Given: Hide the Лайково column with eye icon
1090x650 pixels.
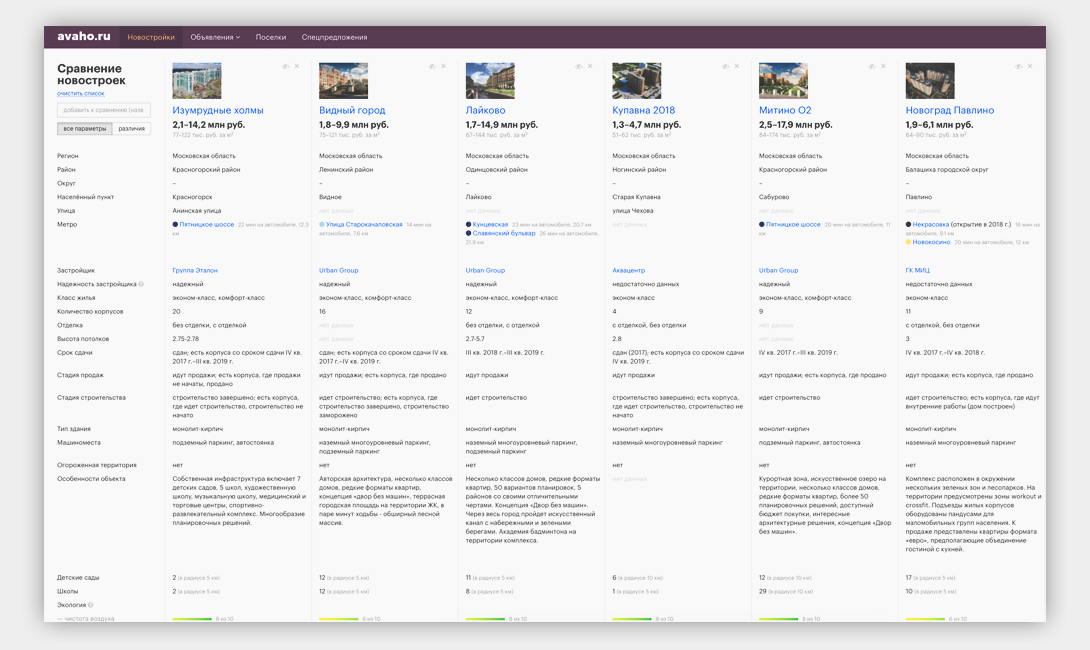Looking at the screenshot, I should [x=578, y=67].
